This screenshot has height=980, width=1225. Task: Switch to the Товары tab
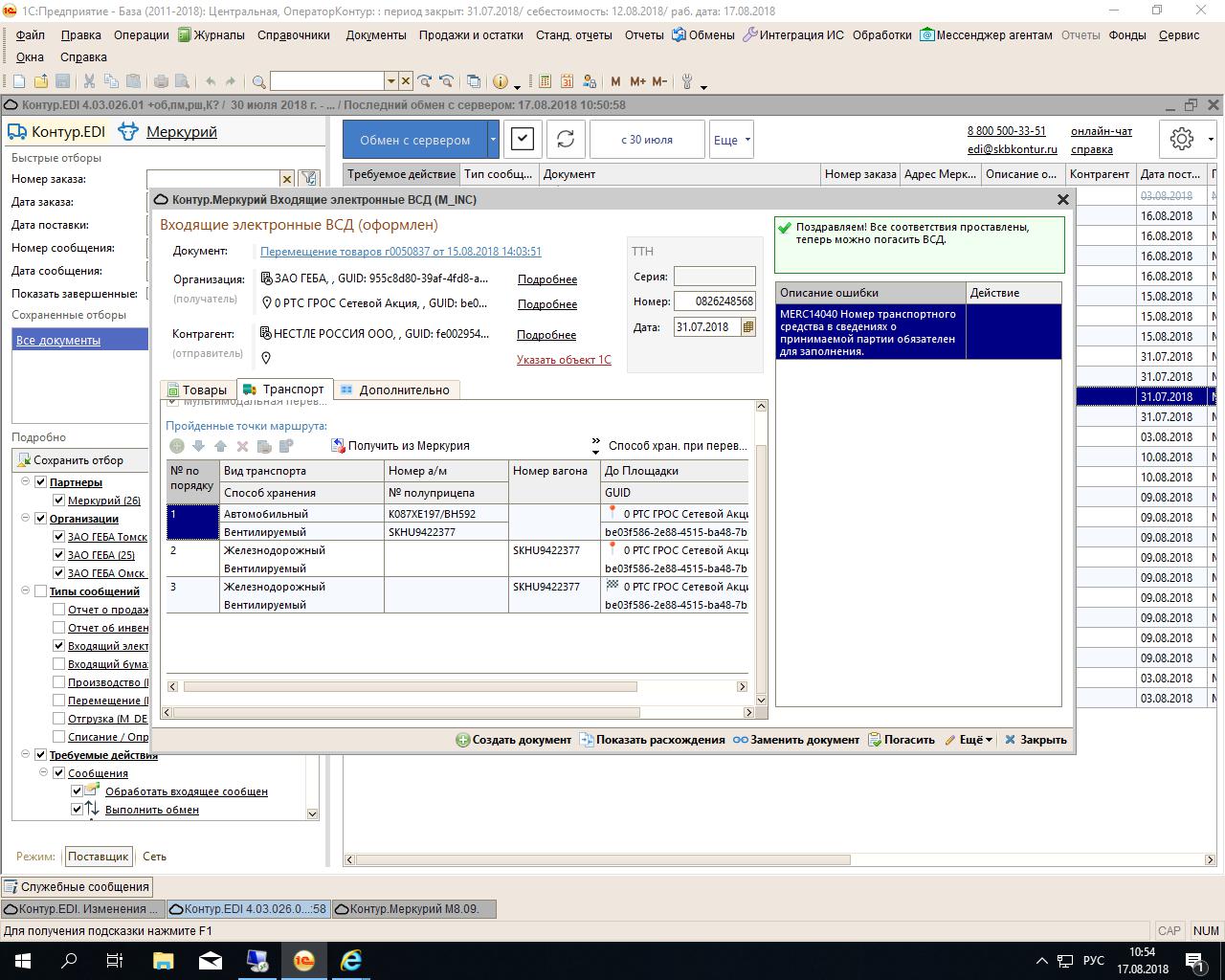click(197, 390)
